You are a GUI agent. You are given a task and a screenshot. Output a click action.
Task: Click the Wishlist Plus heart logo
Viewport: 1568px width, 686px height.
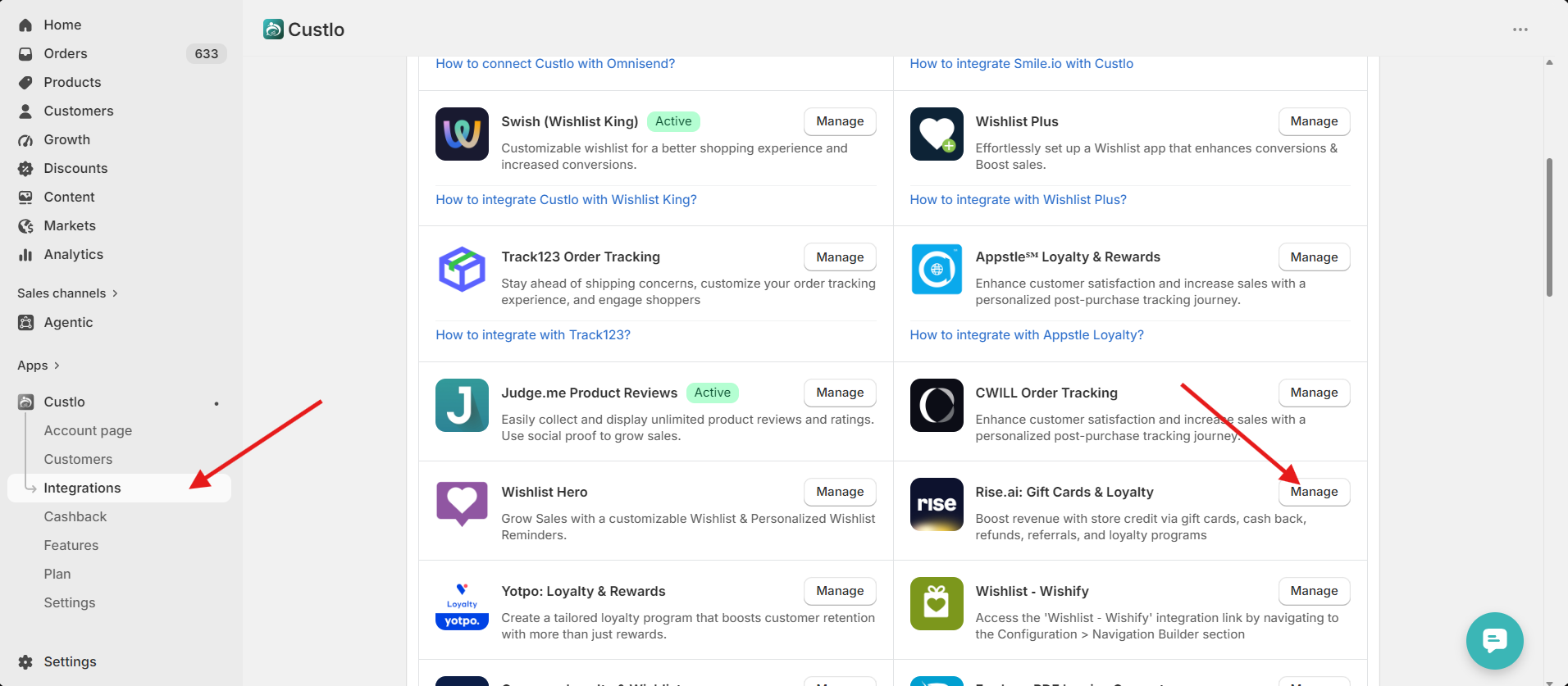937,134
